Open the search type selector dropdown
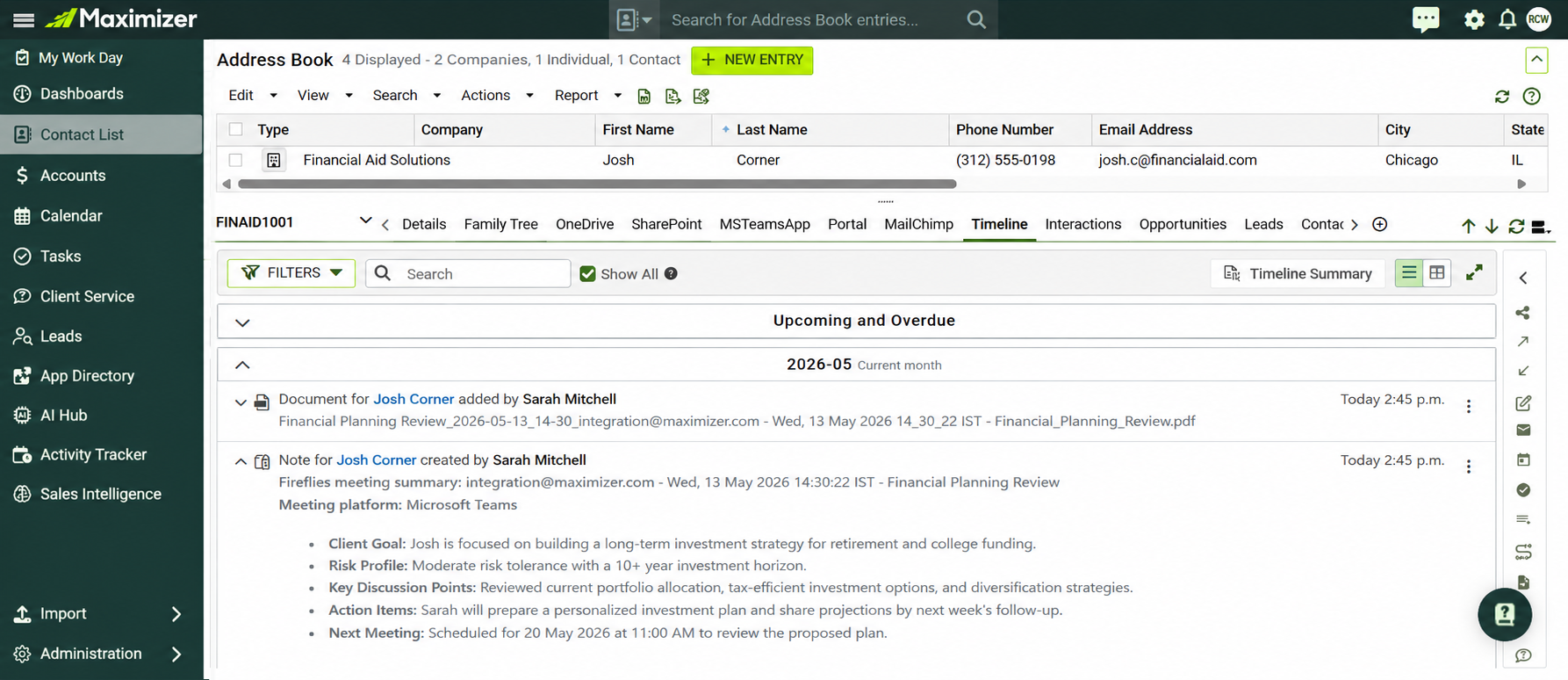The height and width of the screenshot is (680, 1568). click(x=634, y=19)
